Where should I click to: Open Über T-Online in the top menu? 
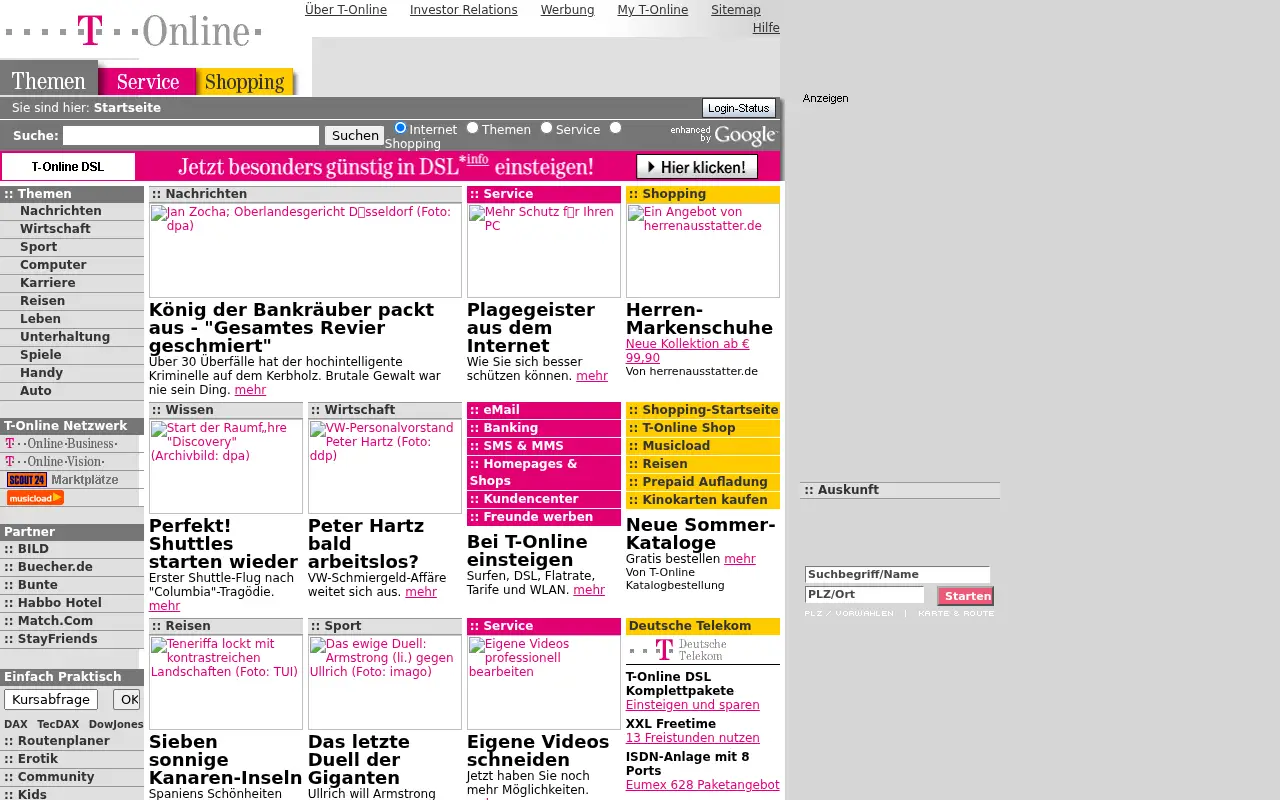(x=346, y=10)
